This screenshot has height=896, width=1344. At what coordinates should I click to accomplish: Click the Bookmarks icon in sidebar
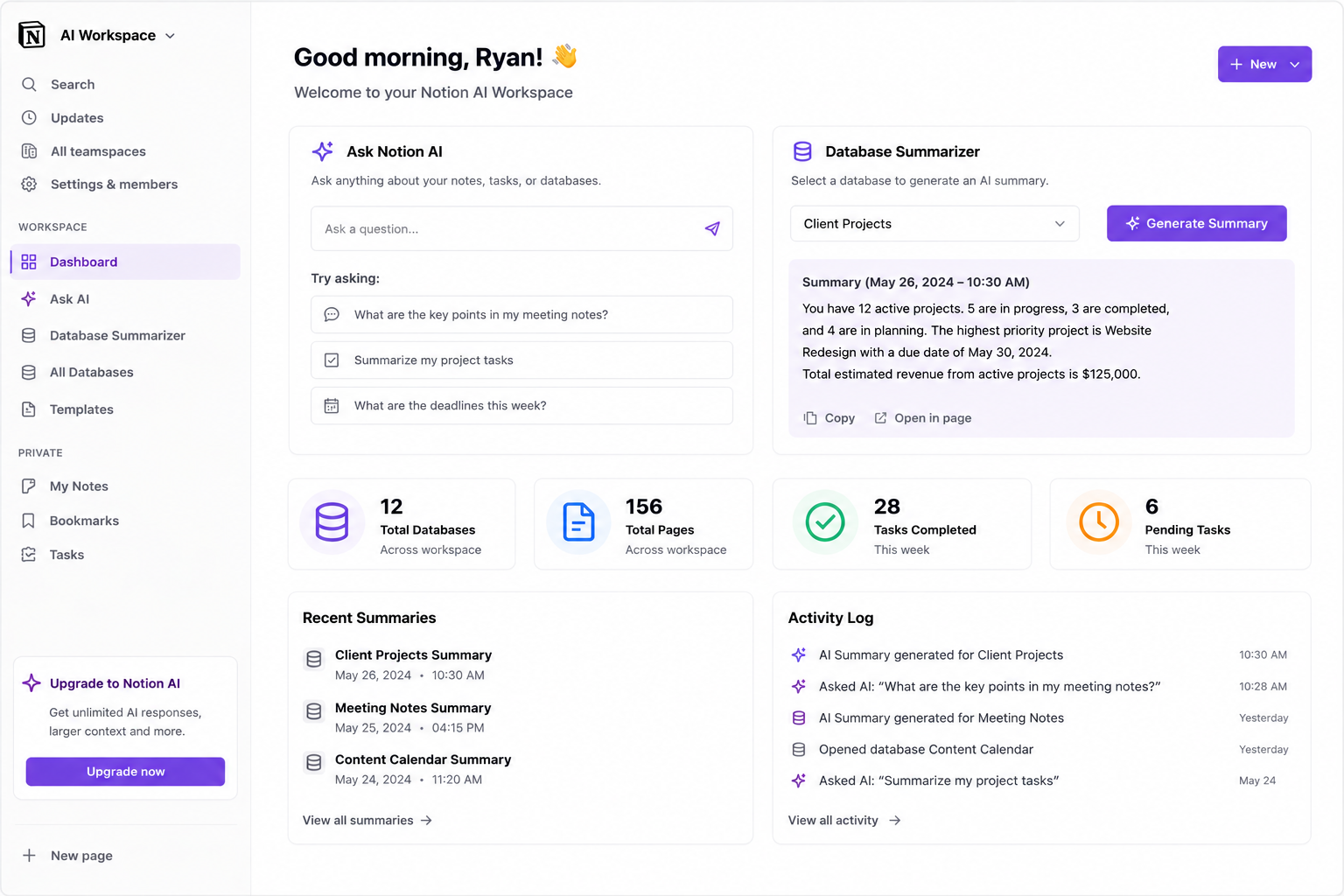pyautogui.click(x=29, y=521)
